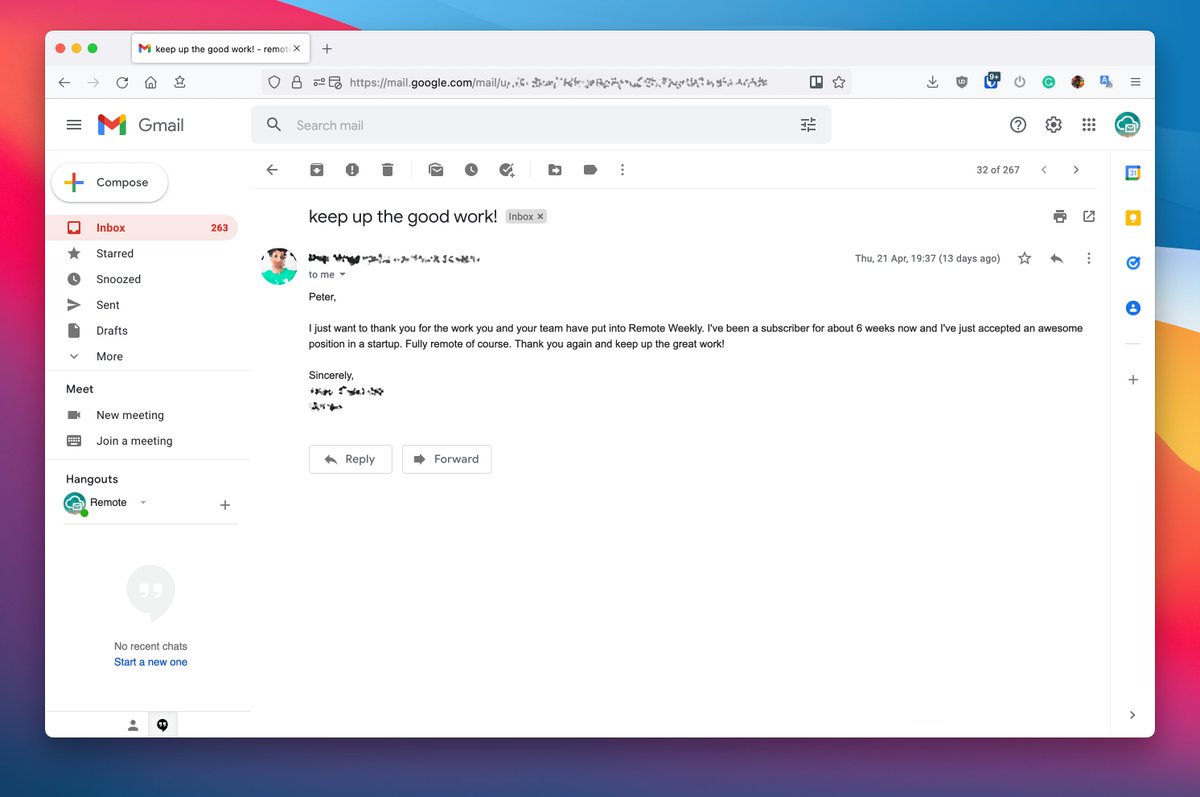Hide the side panel chevron
This screenshot has height=797, width=1200.
(x=1132, y=715)
